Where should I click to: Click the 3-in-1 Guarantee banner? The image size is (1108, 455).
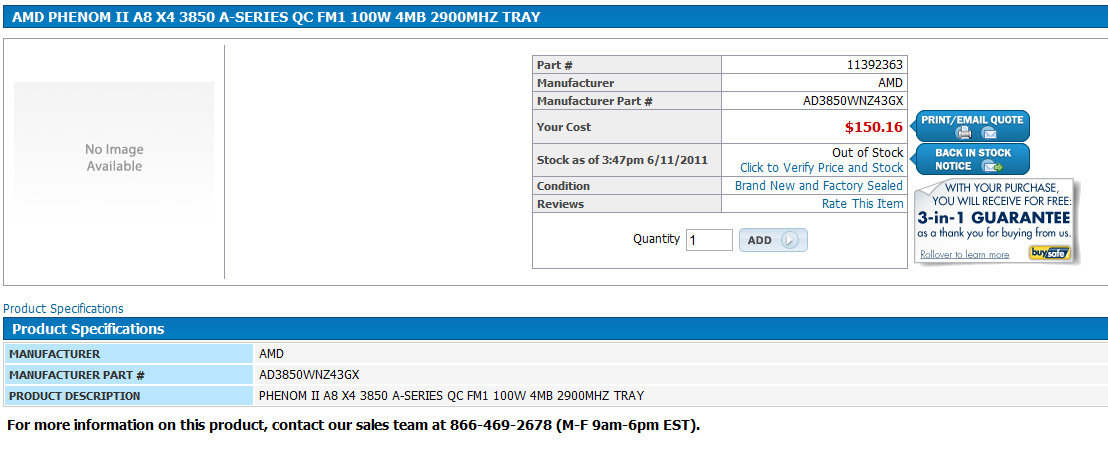pos(996,222)
